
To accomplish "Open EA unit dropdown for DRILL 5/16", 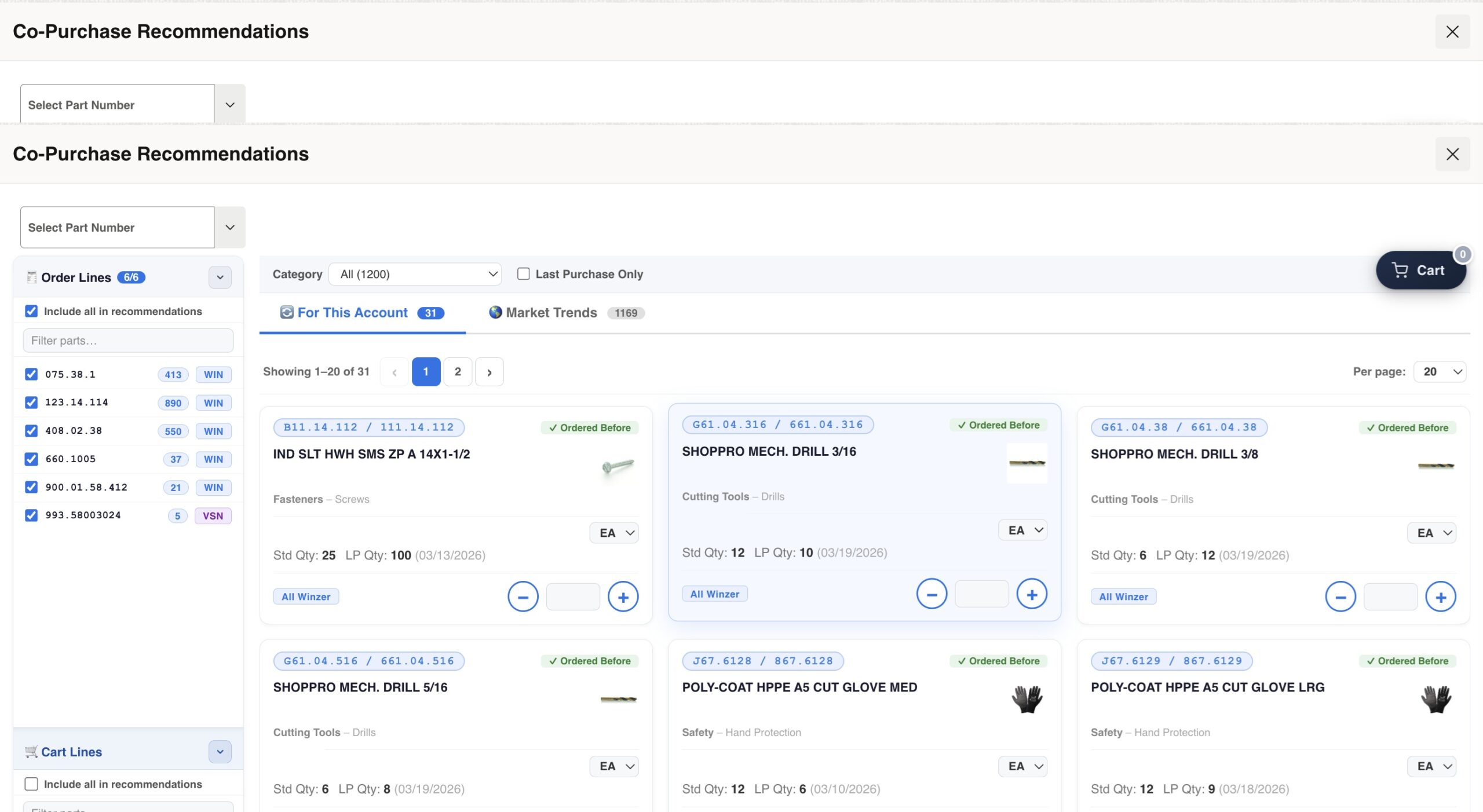I will coord(614,766).
